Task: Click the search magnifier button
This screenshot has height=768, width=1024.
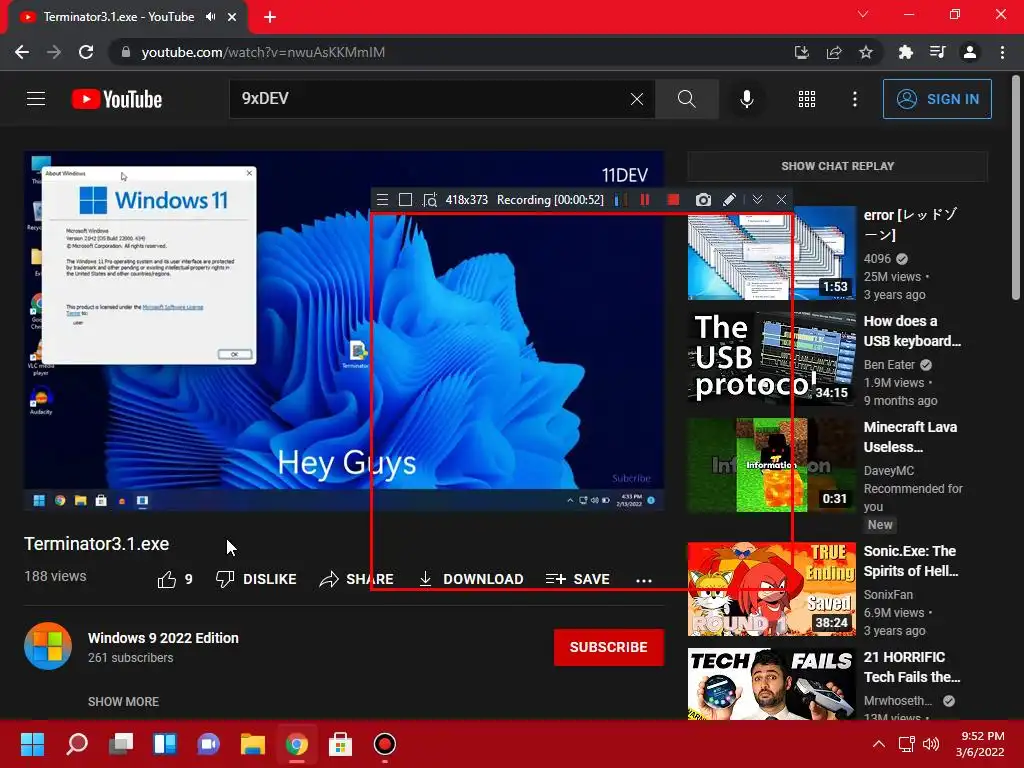Action: coord(686,99)
